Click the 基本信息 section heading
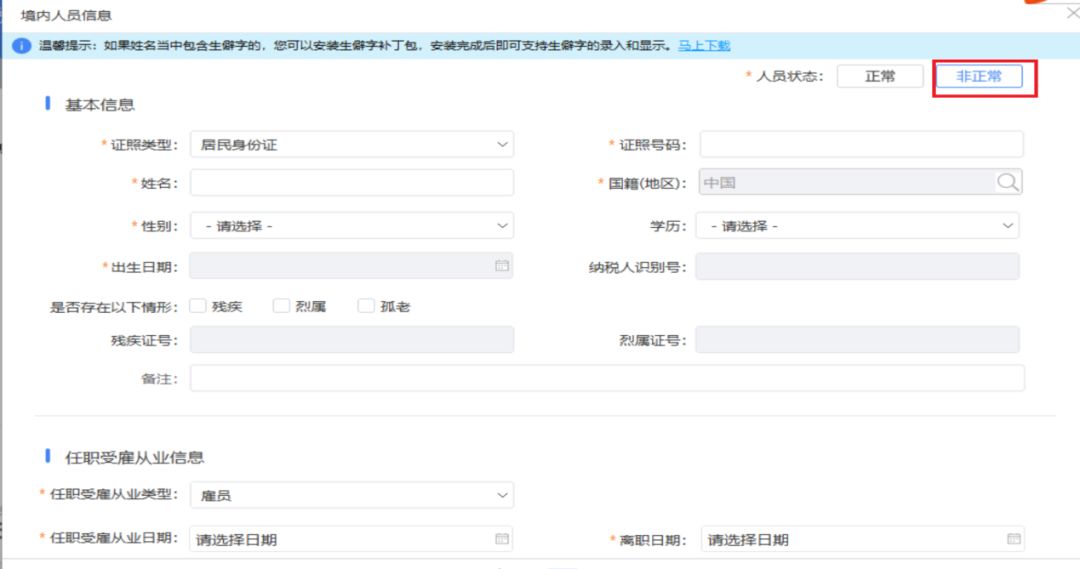The image size is (1080, 569). 99,105
